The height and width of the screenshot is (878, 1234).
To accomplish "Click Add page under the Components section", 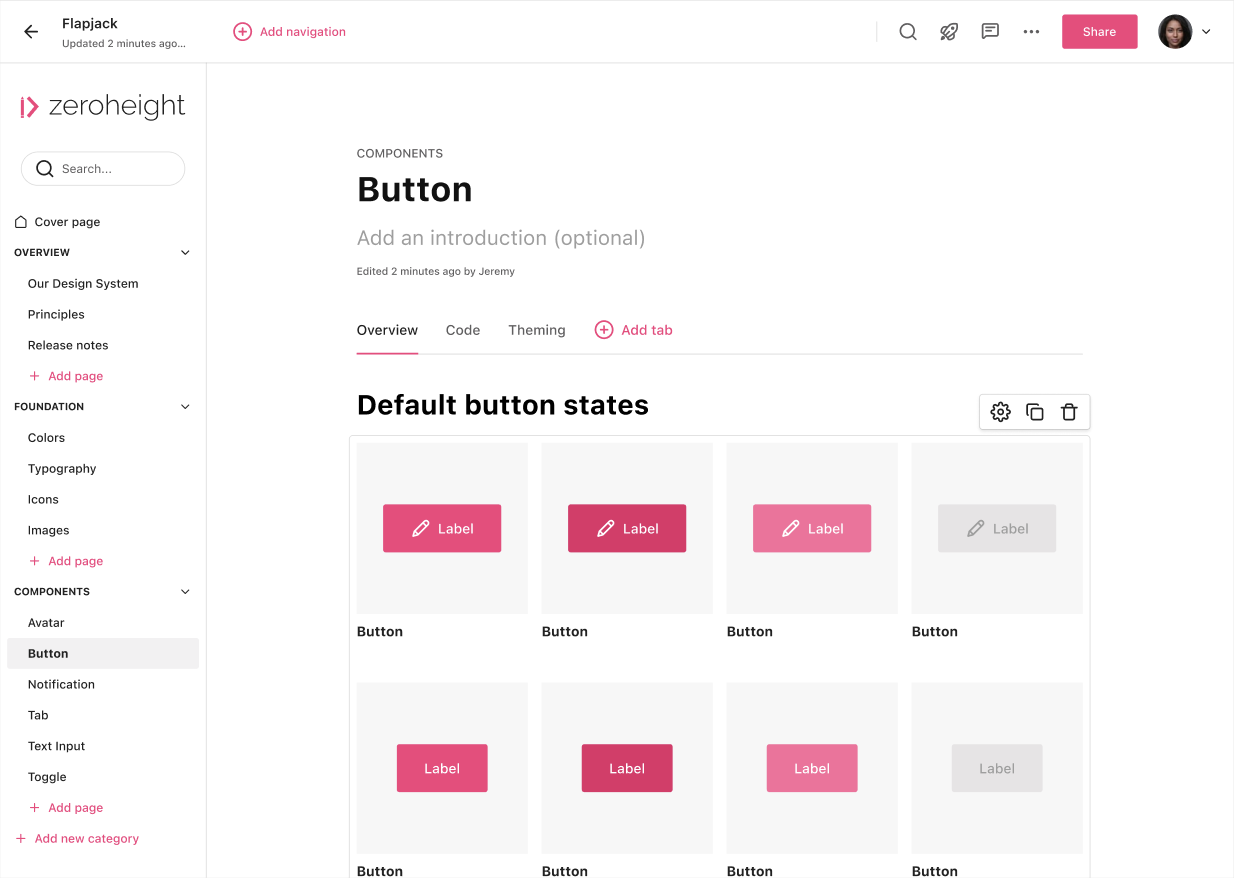I will coord(76,808).
